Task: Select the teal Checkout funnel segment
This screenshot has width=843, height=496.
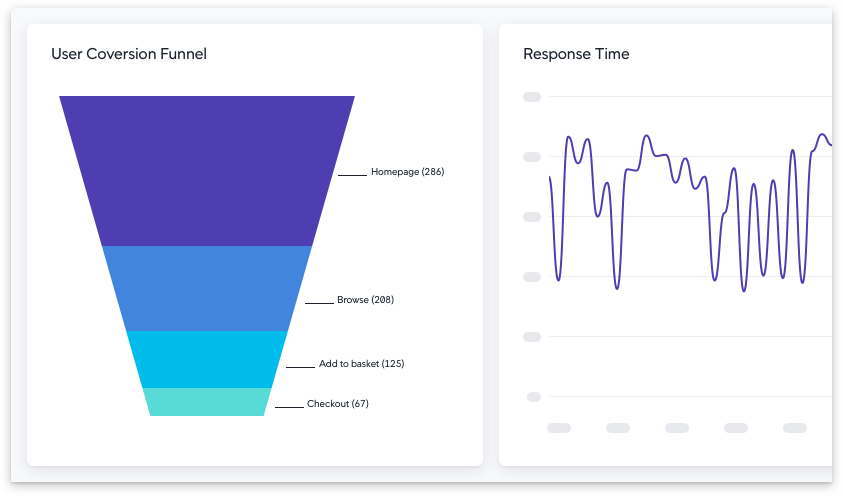Action: point(207,402)
